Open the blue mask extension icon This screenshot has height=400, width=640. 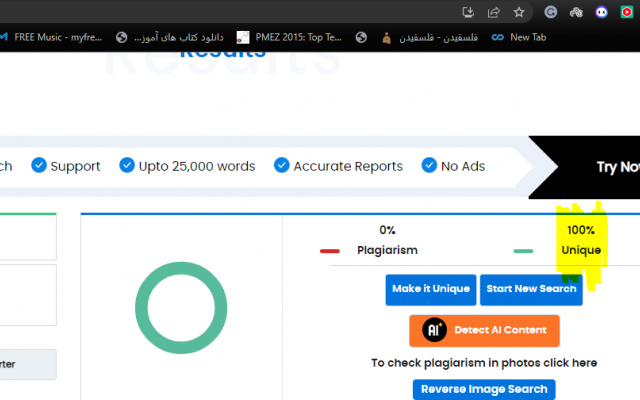click(601, 12)
